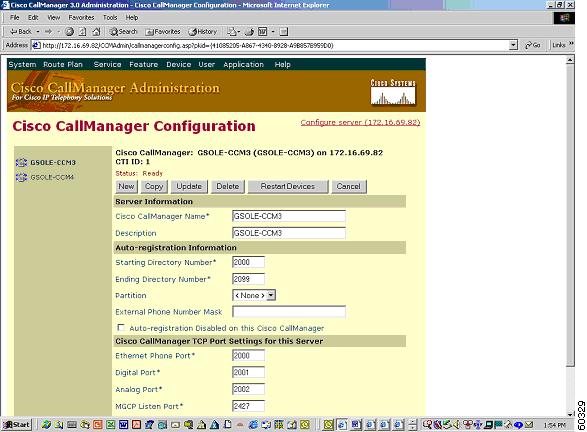Click the page scrollbar up arrow
This screenshot has width=587, height=432.
[x=570, y=60]
